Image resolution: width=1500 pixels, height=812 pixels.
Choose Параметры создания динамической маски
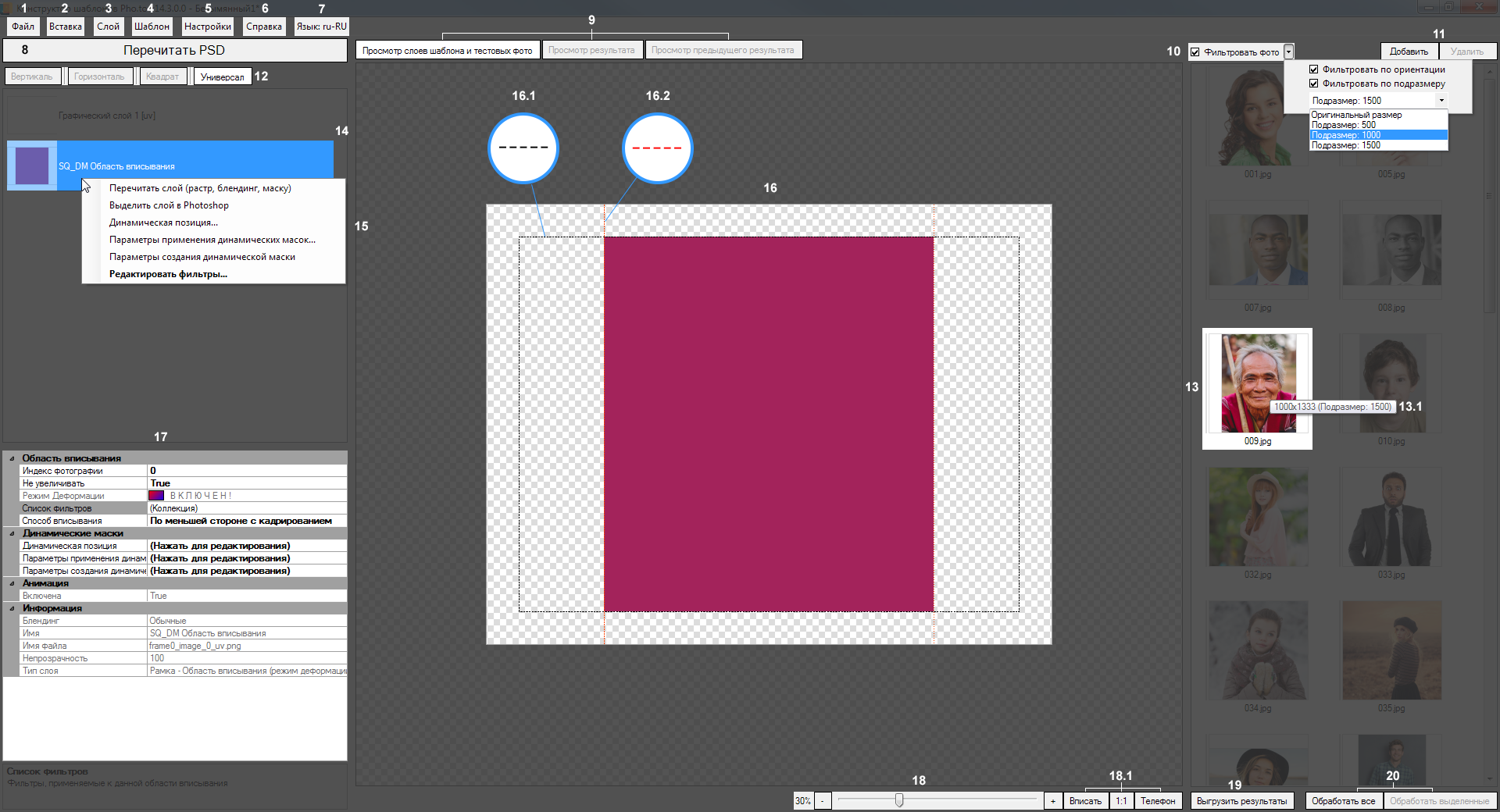213,257
